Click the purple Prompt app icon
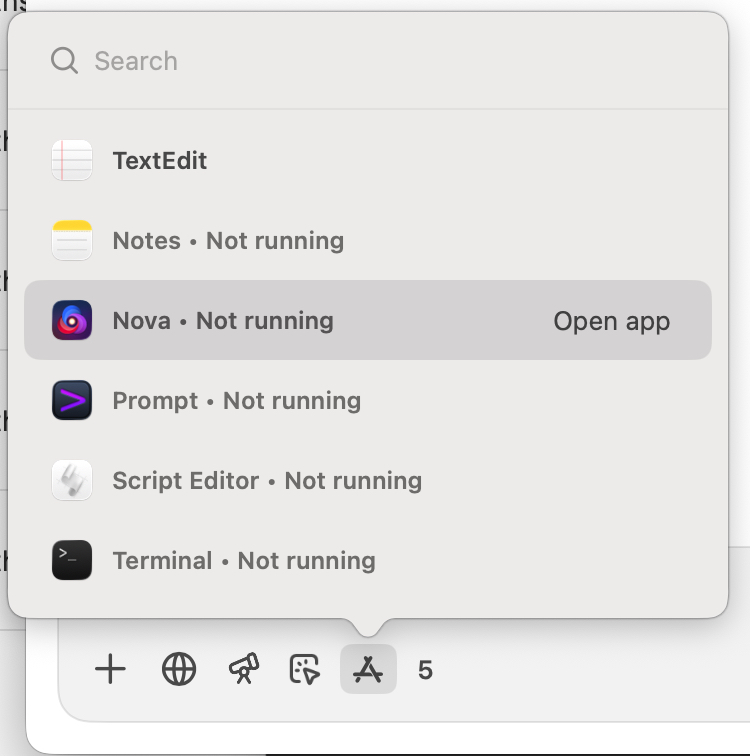The image size is (750, 756). 72,401
